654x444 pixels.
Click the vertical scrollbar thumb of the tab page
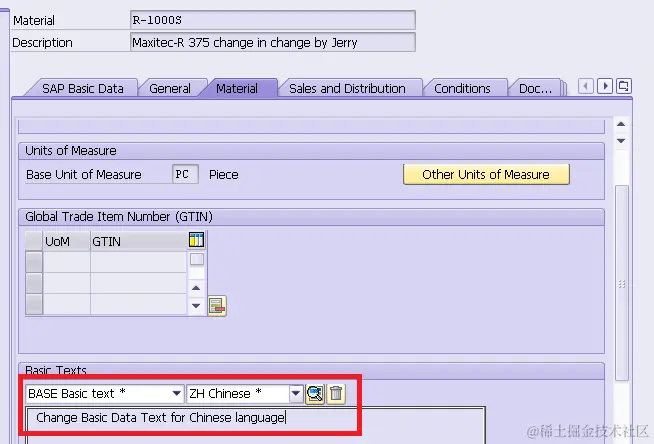coord(622,283)
